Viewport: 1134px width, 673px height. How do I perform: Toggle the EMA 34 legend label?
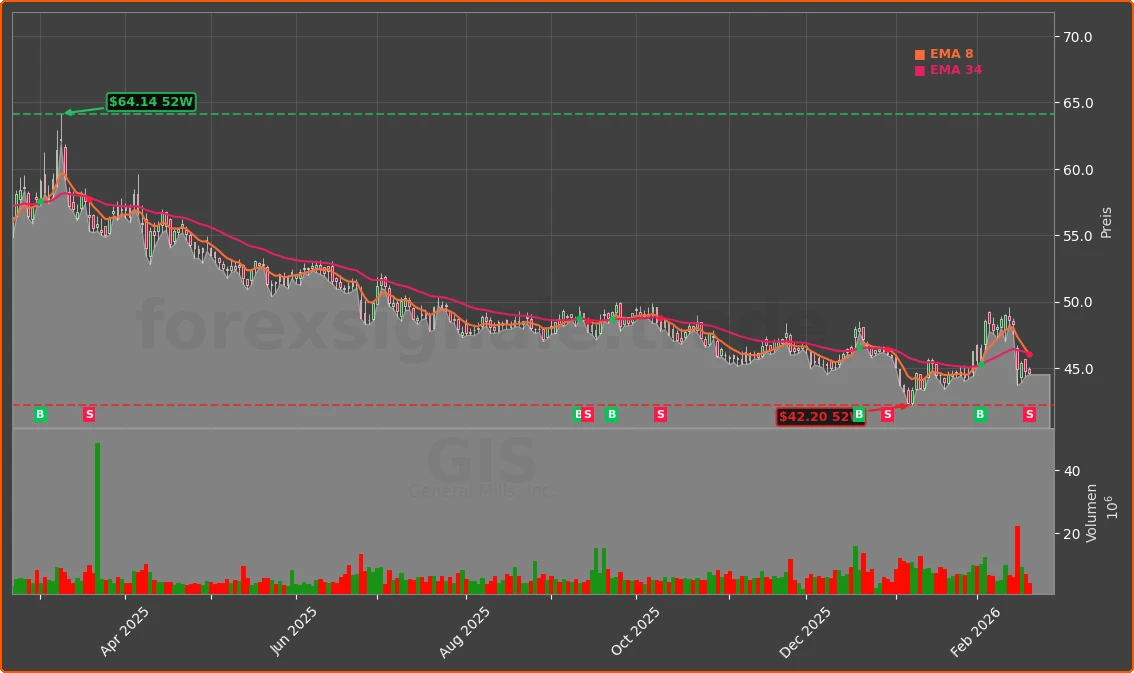click(x=955, y=70)
